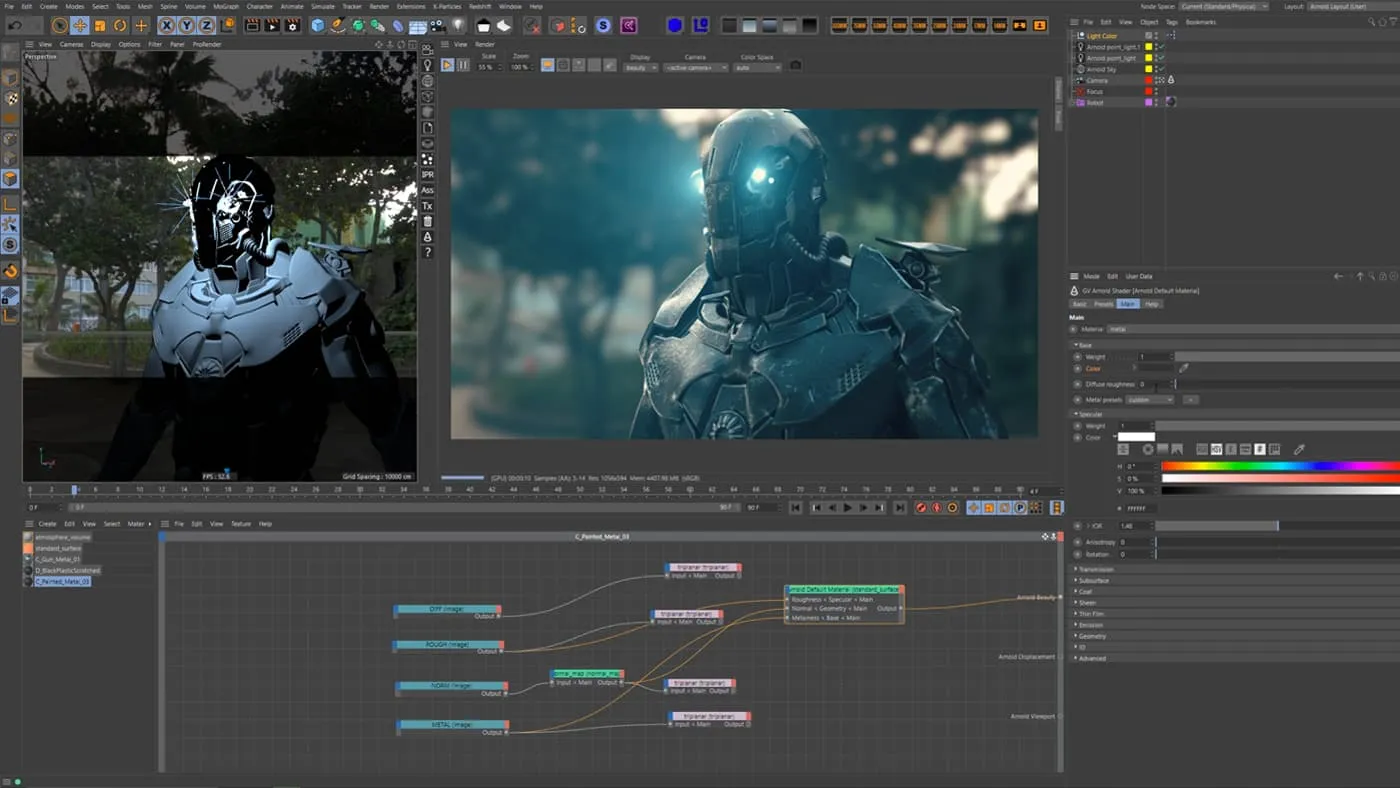This screenshot has width=1400, height=788.
Task: Click the Cube primitive icon
Action: [x=318, y=25]
